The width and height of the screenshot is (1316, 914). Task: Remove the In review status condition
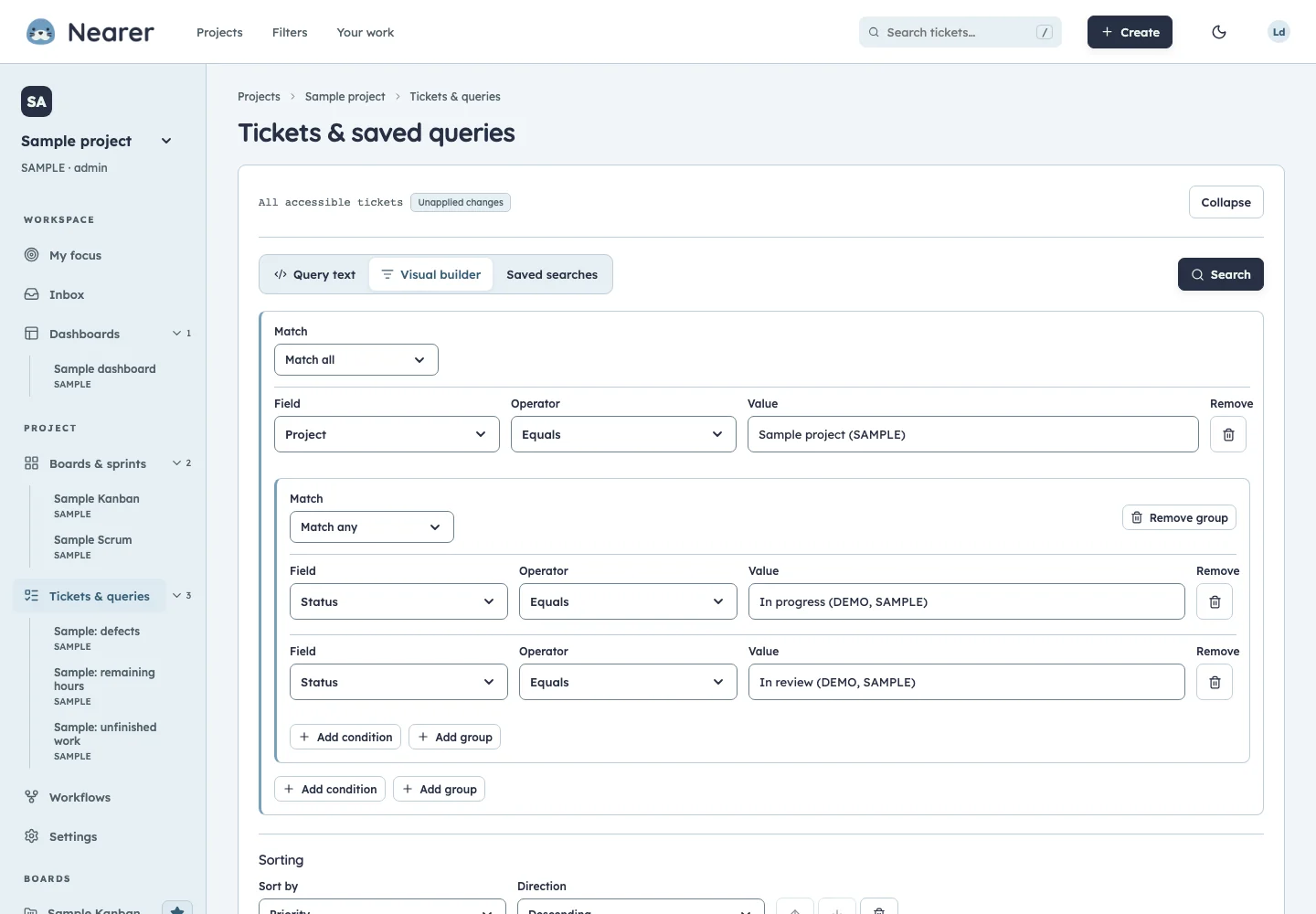click(x=1215, y=682)
